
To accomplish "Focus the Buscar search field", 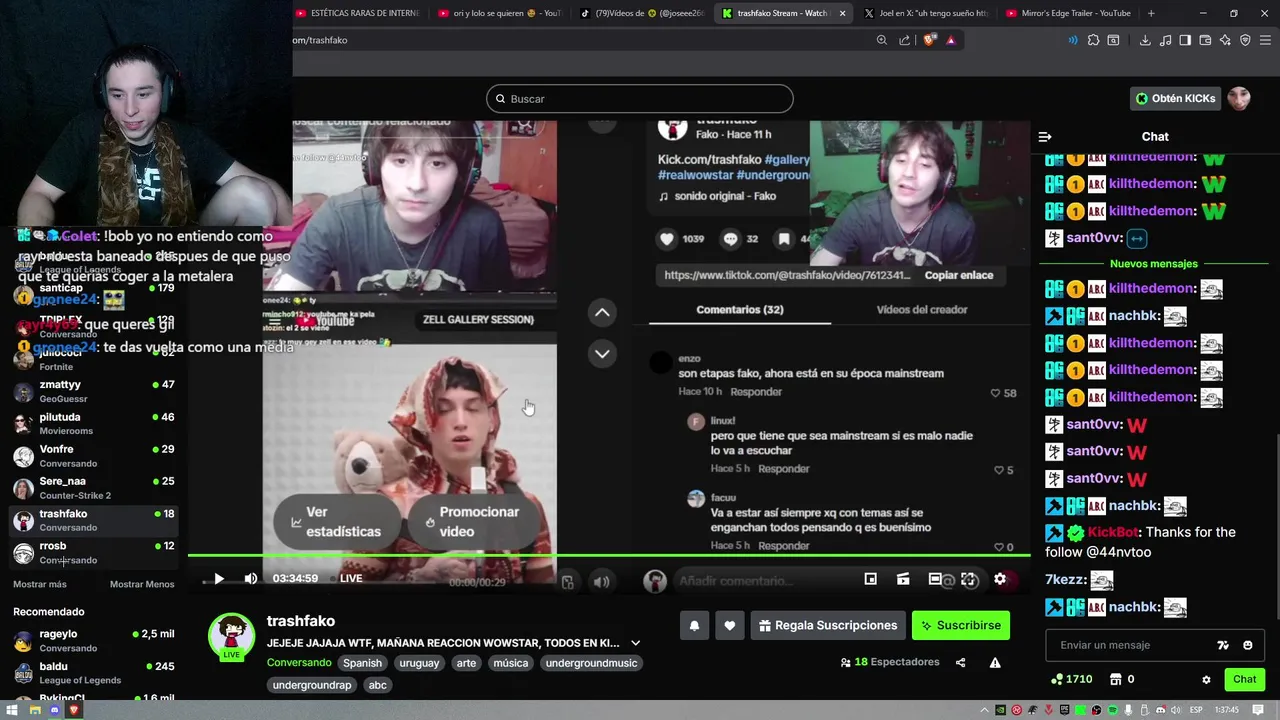I will (640, 99).
